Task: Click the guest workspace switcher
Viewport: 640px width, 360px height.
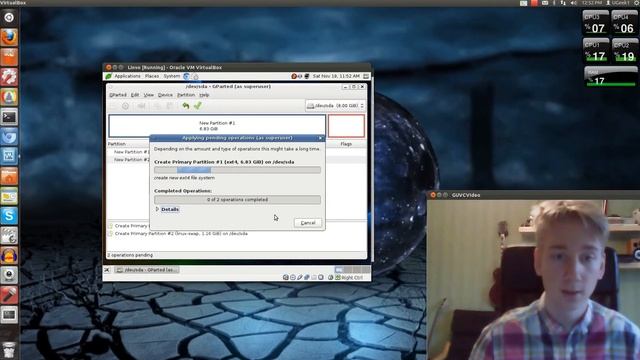Action: [352, 270]
